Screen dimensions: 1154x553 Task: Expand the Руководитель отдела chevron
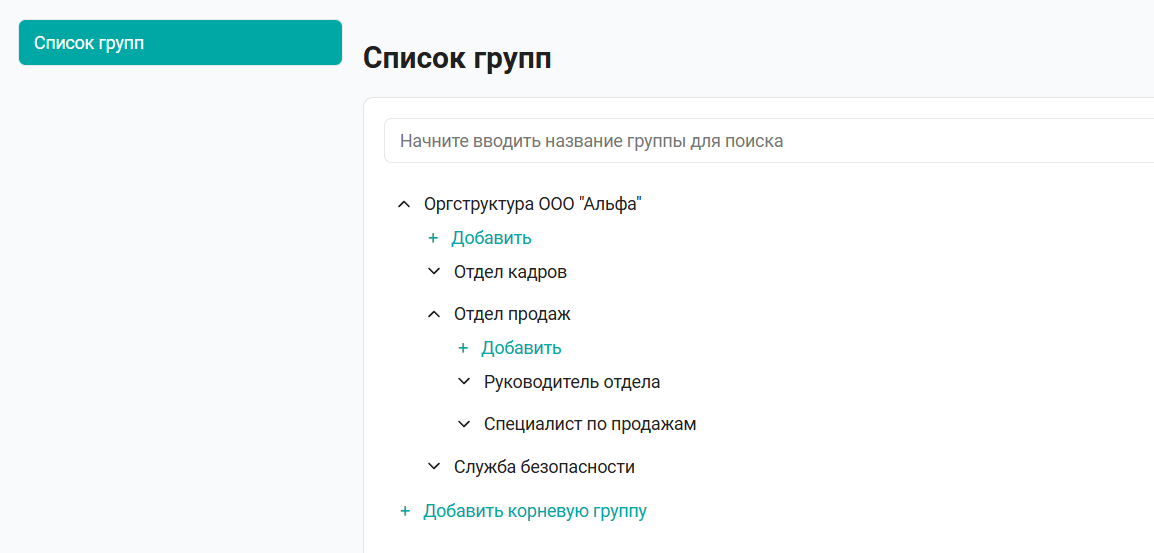coord(464,382)
